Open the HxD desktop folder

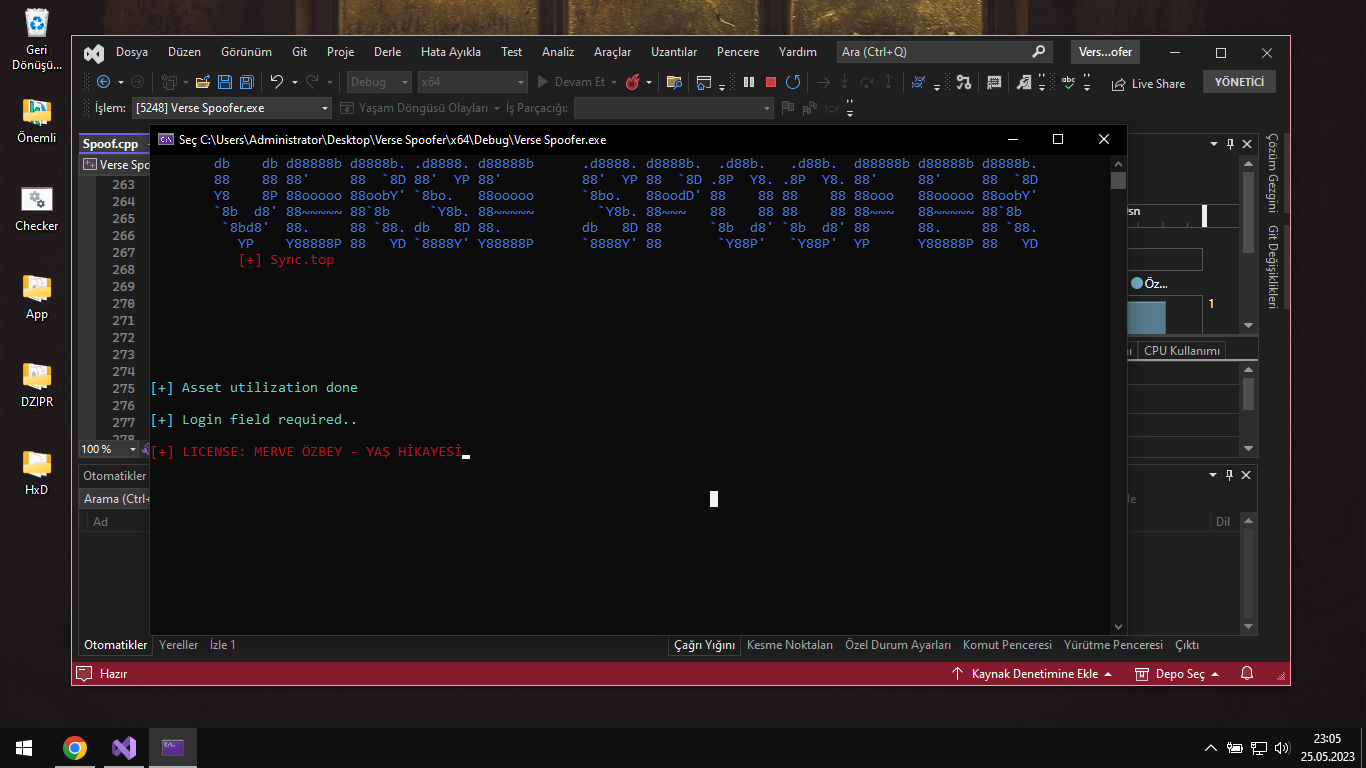coord(36,473)
